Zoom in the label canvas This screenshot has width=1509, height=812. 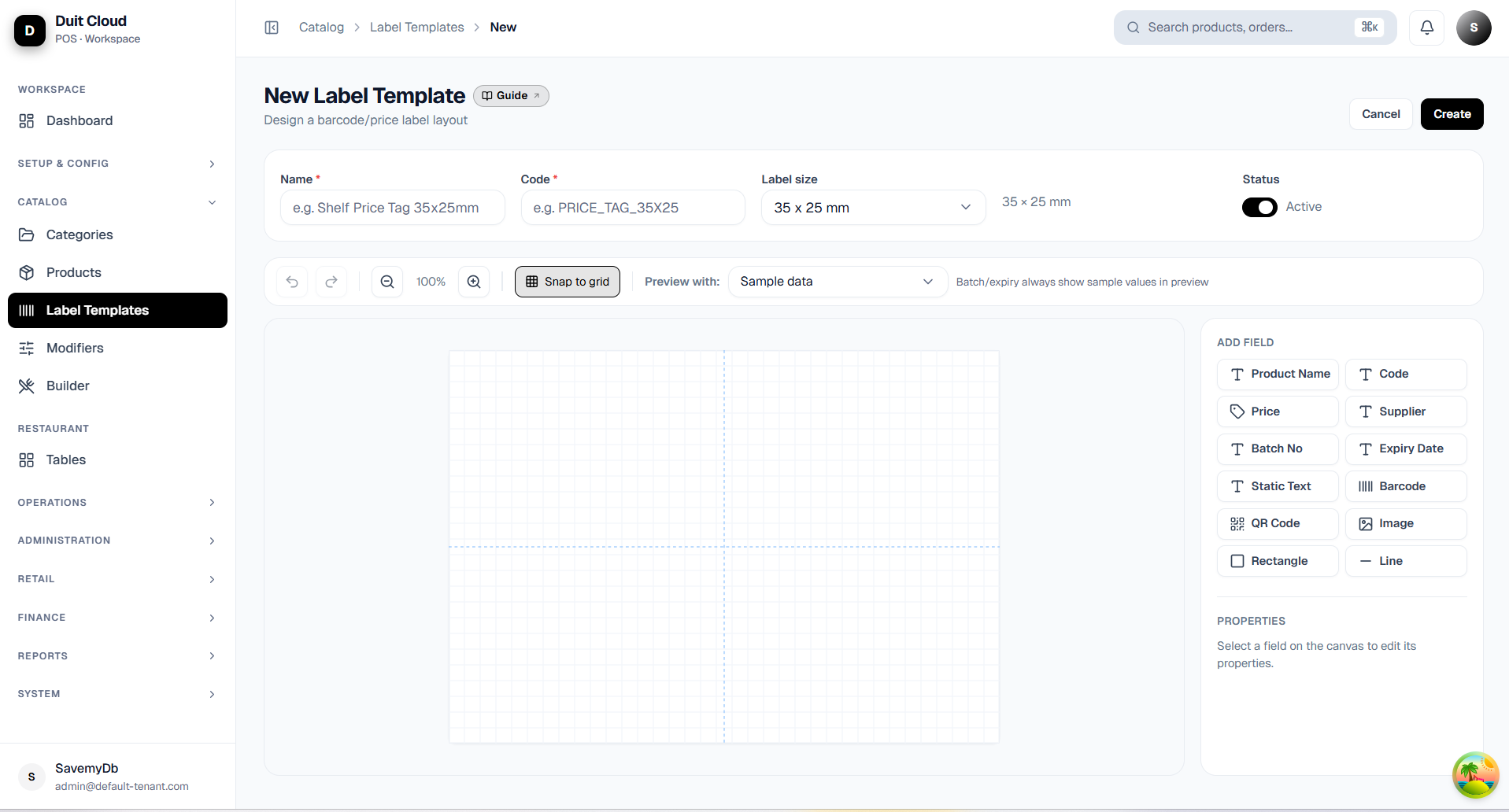coord(474,282)
